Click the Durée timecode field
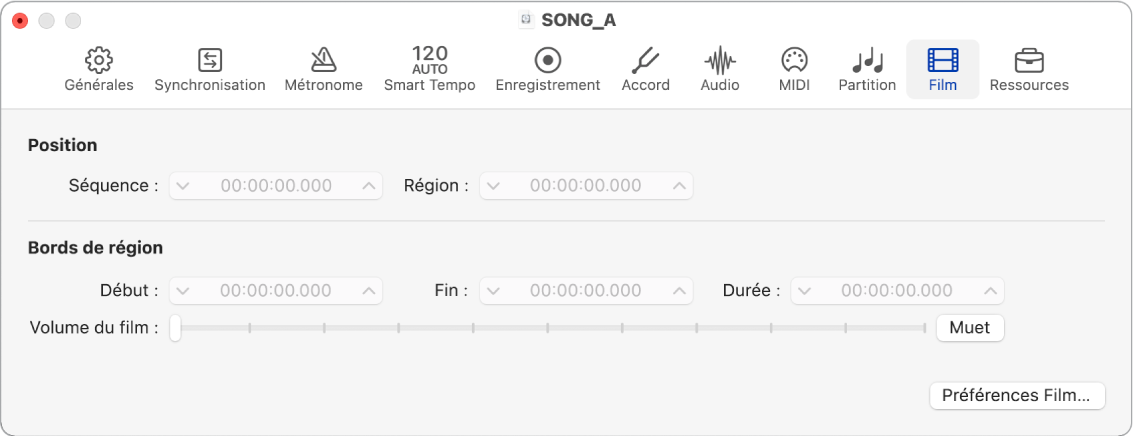Viewport: 1133px width, 436px height. 896,291
